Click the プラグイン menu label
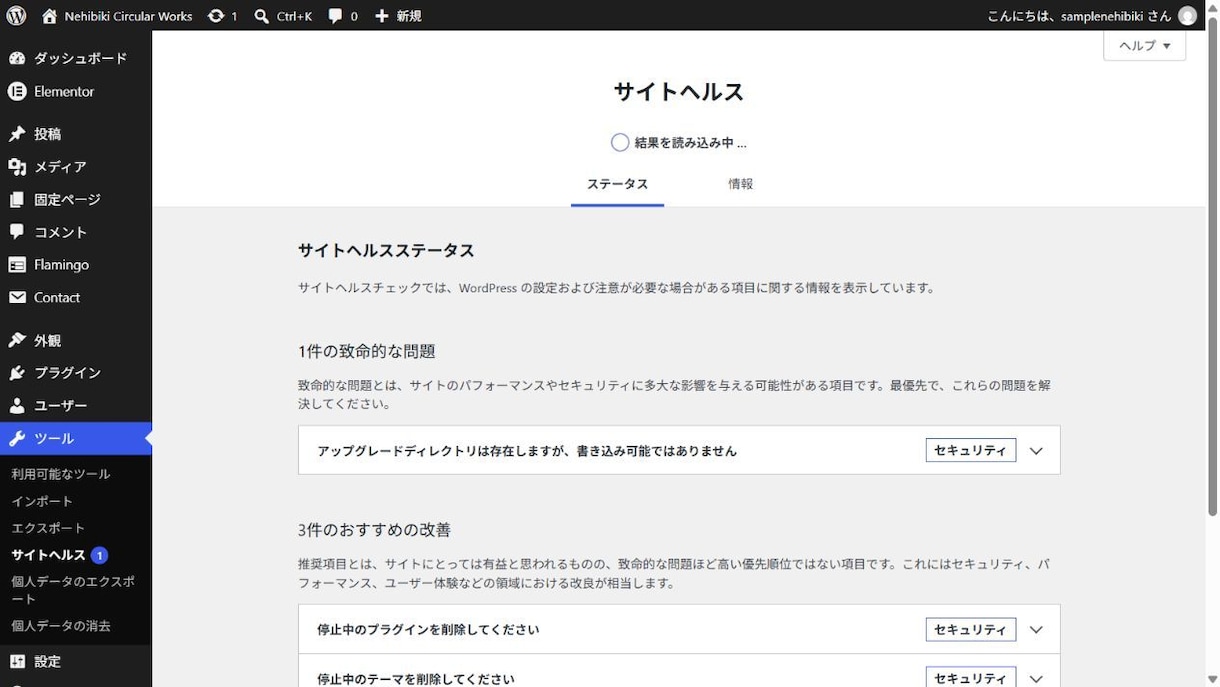Image resolution: width=1220 pixels, height=687 pixels. [x=68, y=373]
